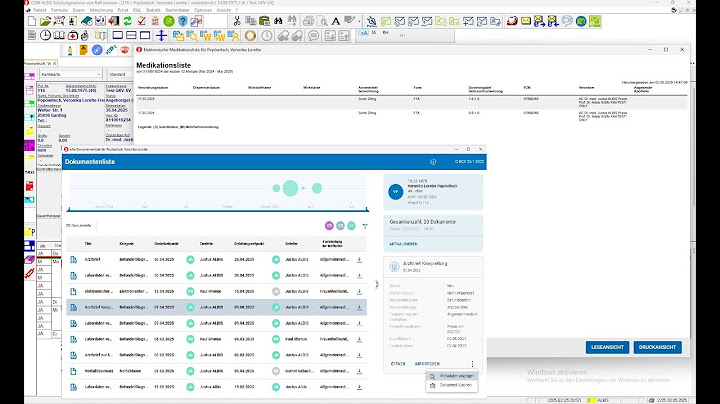This screenshot has height=404, width=720.
Task: Click the green refresh arrows toolbar icon
Action: 128,21
